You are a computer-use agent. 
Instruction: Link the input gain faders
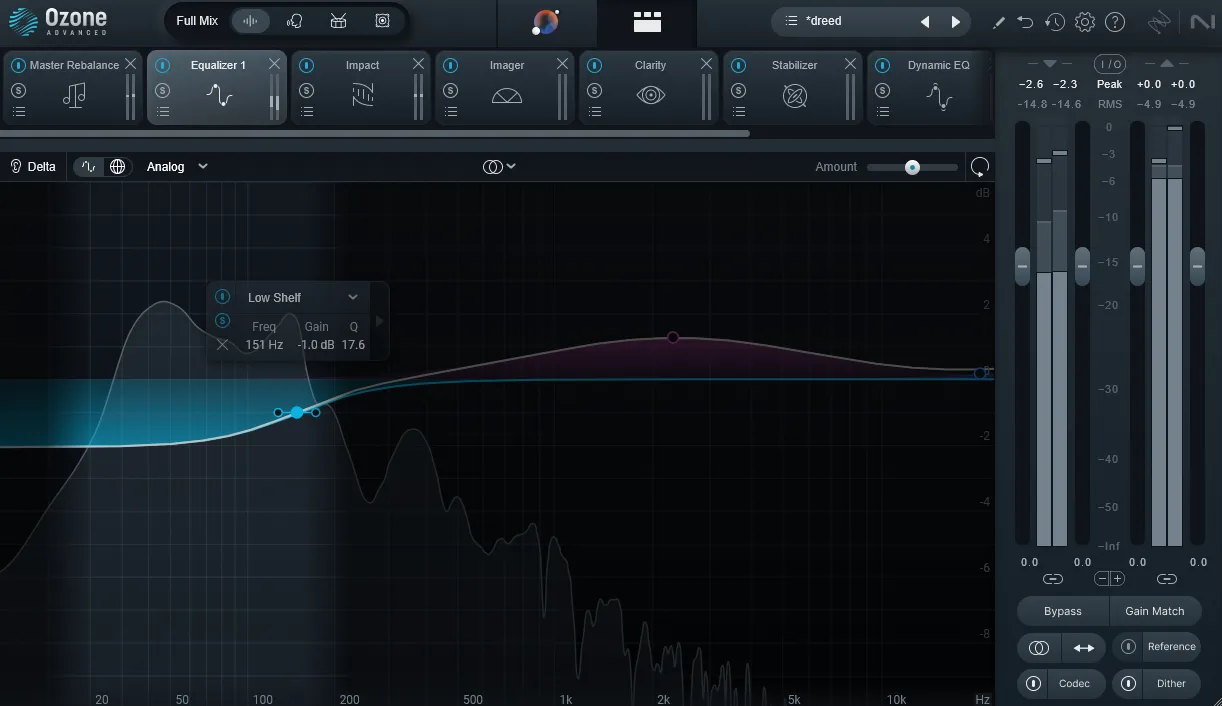tap(1052, 579)
